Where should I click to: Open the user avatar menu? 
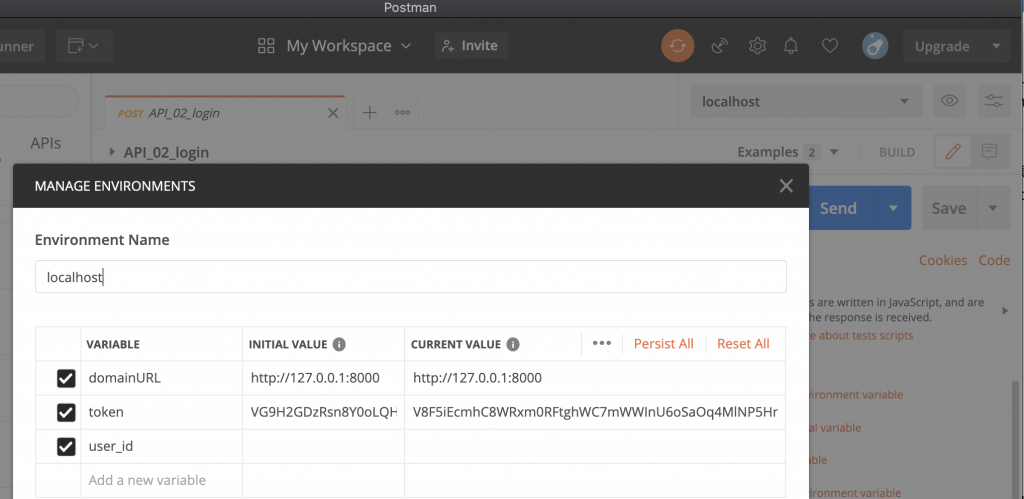[875, 46]
